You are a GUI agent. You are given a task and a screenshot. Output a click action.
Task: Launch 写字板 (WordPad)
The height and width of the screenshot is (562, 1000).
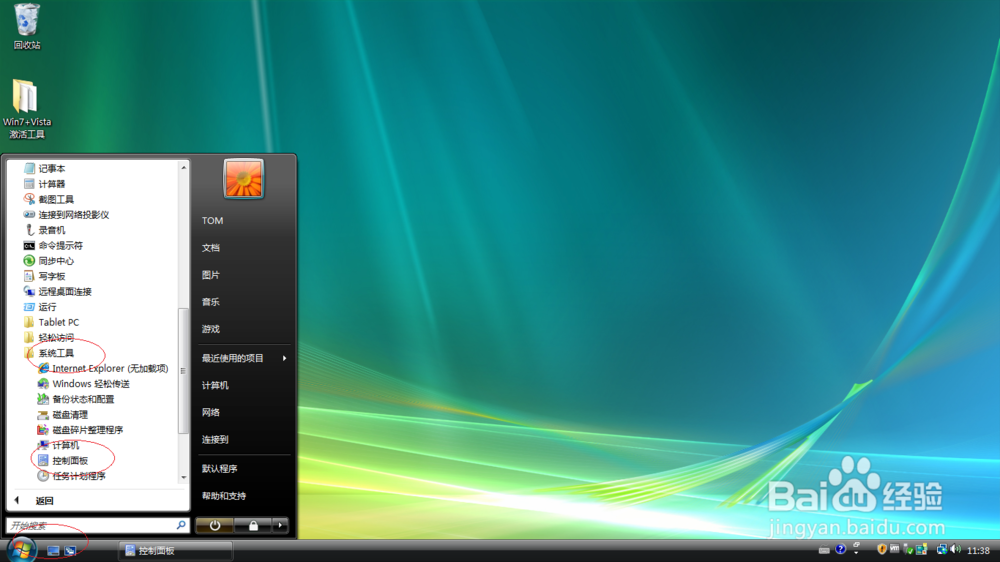[45, 276]
